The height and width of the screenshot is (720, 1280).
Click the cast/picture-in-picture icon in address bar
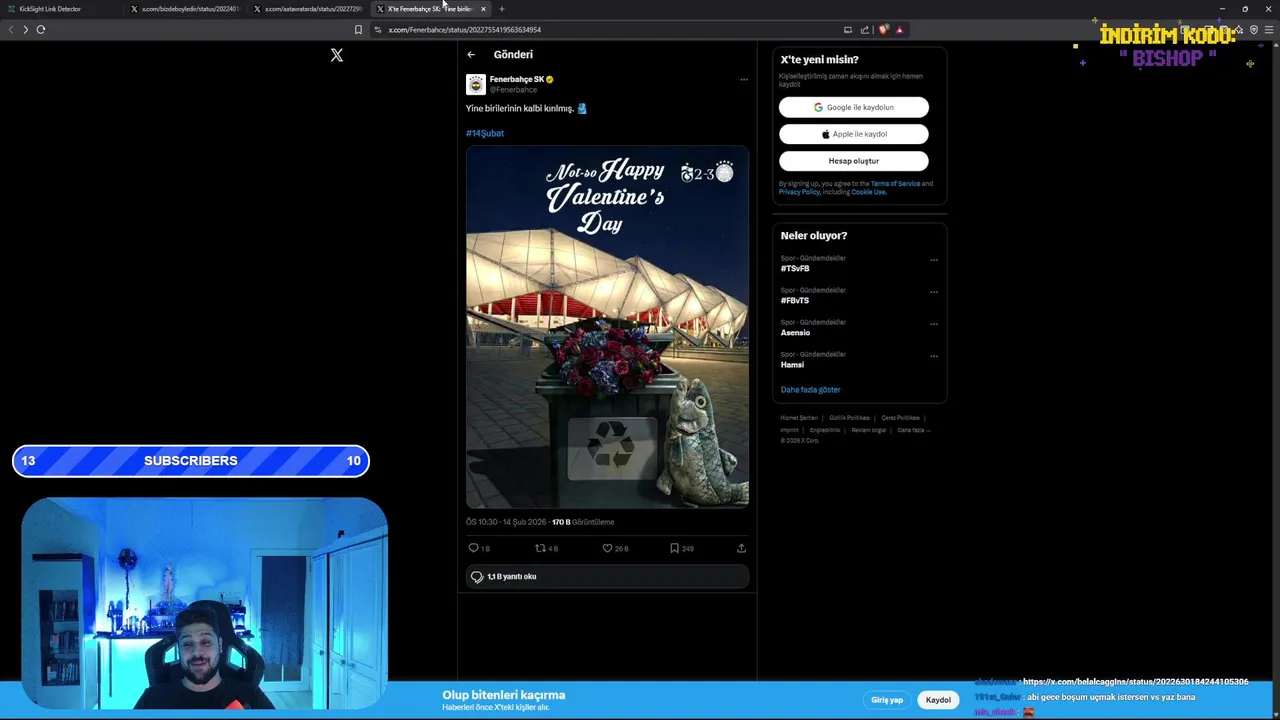pos(848,30)
